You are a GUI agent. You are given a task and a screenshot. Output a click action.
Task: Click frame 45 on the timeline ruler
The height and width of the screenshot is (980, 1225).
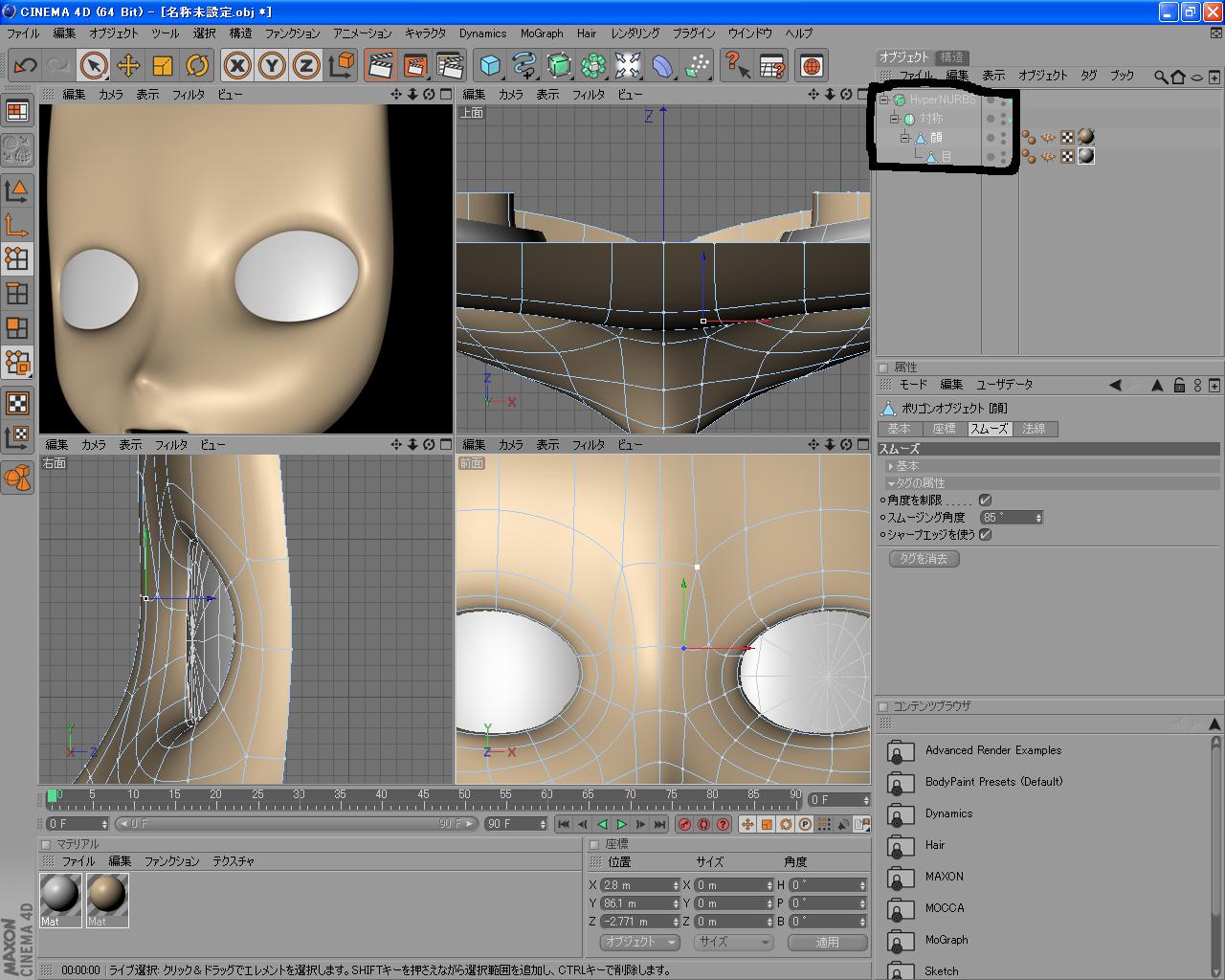click(x=423, y=795)
